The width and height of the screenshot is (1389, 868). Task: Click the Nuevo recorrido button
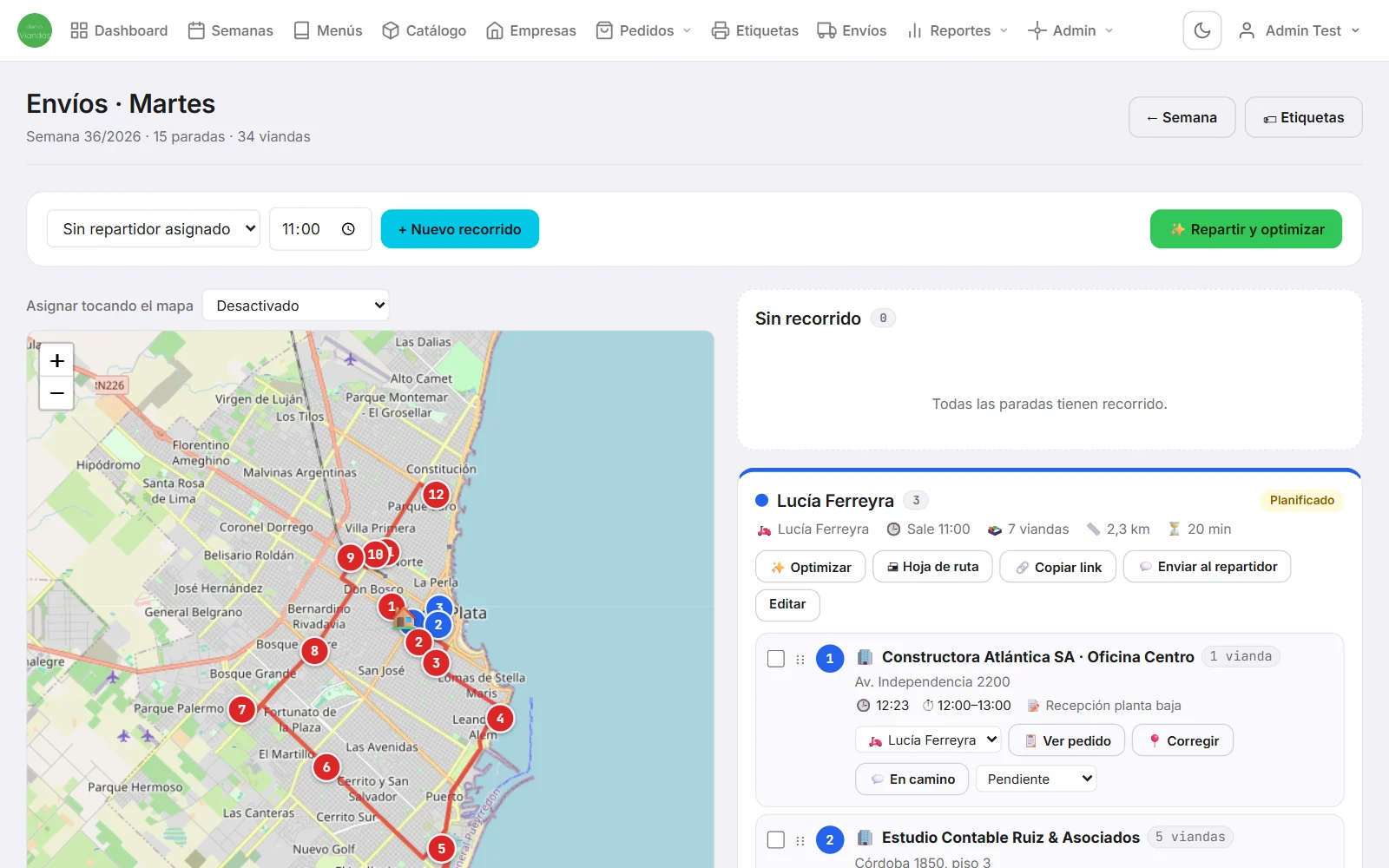click(x=460, y=229)
